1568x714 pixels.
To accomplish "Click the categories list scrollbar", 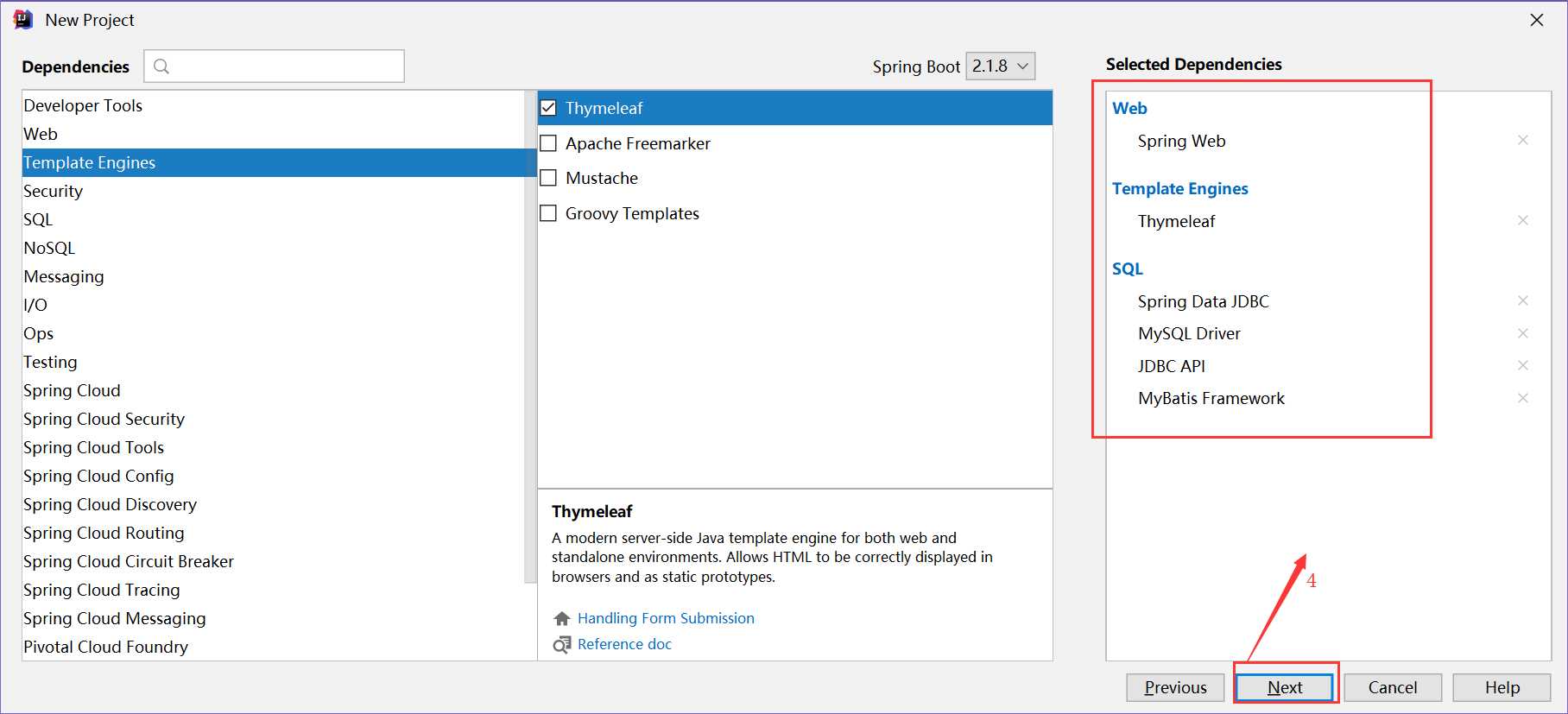I will tap(530, 337).
